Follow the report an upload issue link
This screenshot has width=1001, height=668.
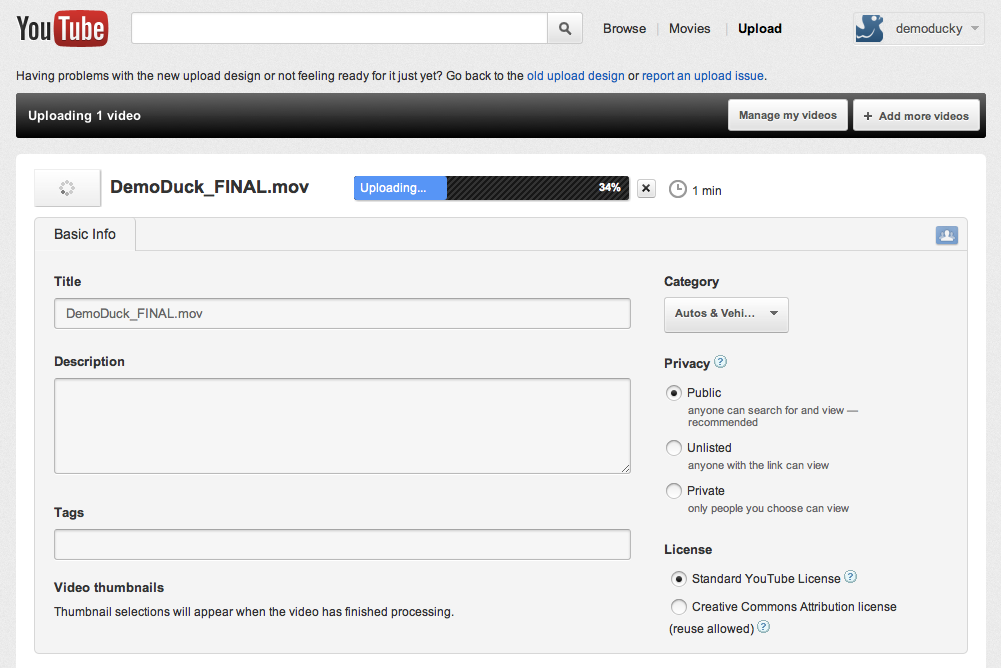[x=702, y=76]
